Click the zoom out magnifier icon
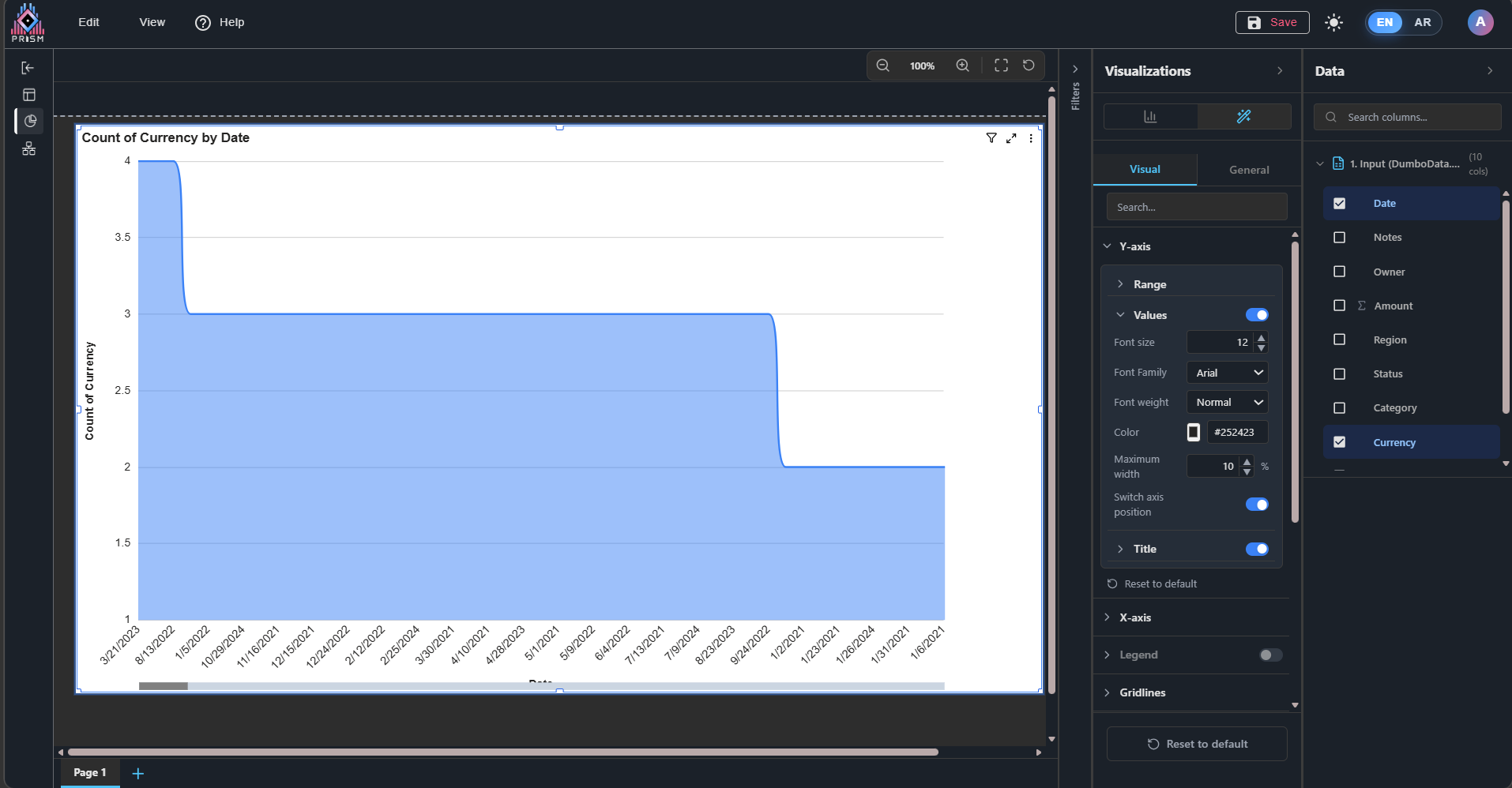 (x=882, y=66)
